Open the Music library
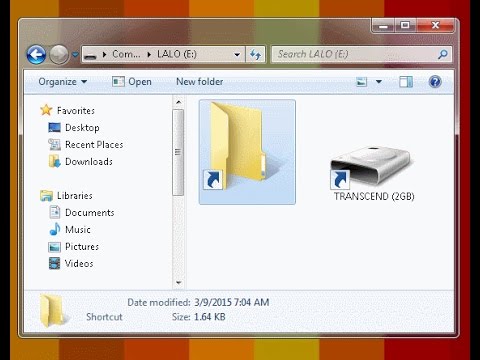Viewport: 480px width, 360px height. [x=78, y=230]
